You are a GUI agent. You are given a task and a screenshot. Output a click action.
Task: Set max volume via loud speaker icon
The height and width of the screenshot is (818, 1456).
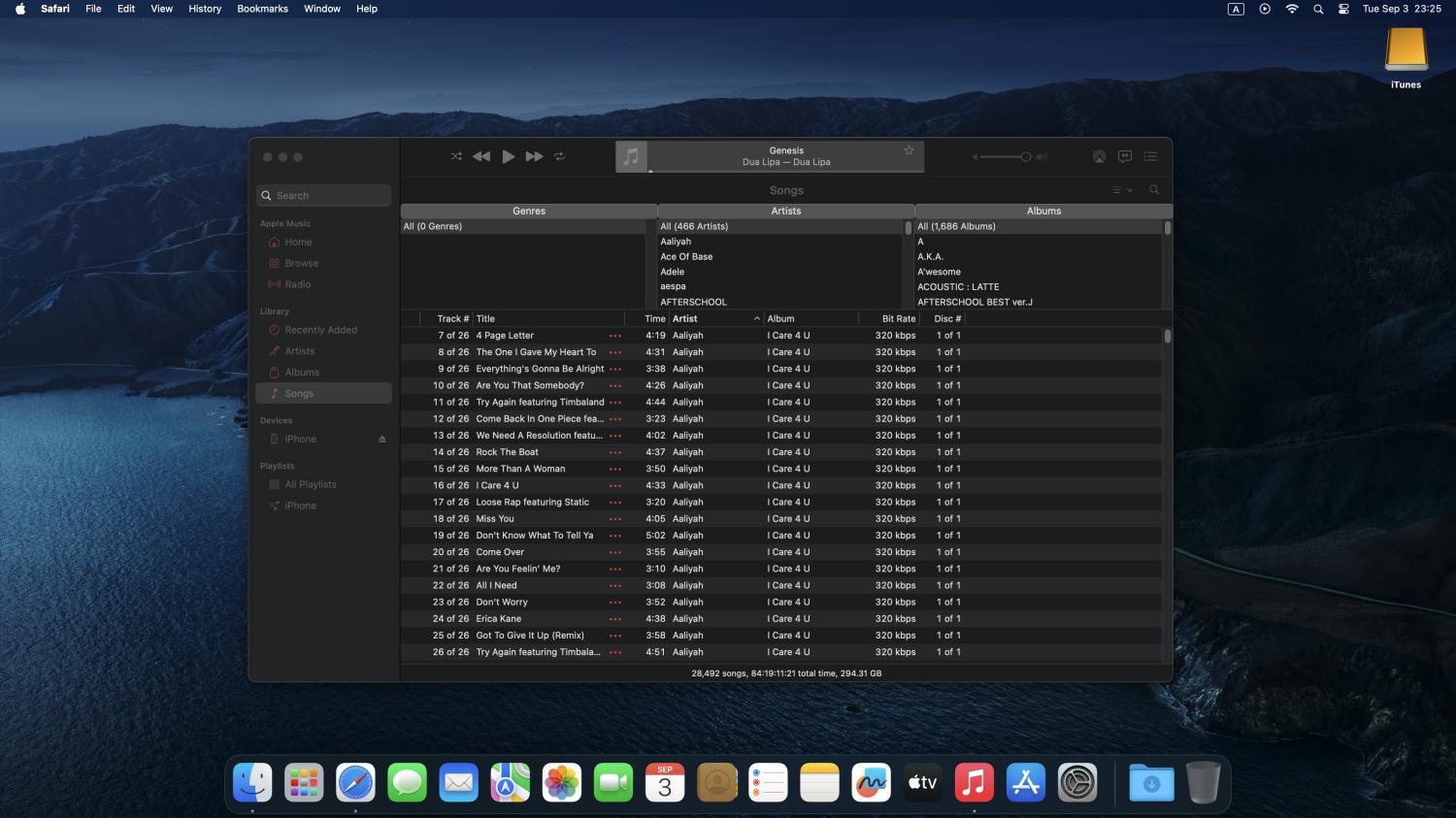1042,156
